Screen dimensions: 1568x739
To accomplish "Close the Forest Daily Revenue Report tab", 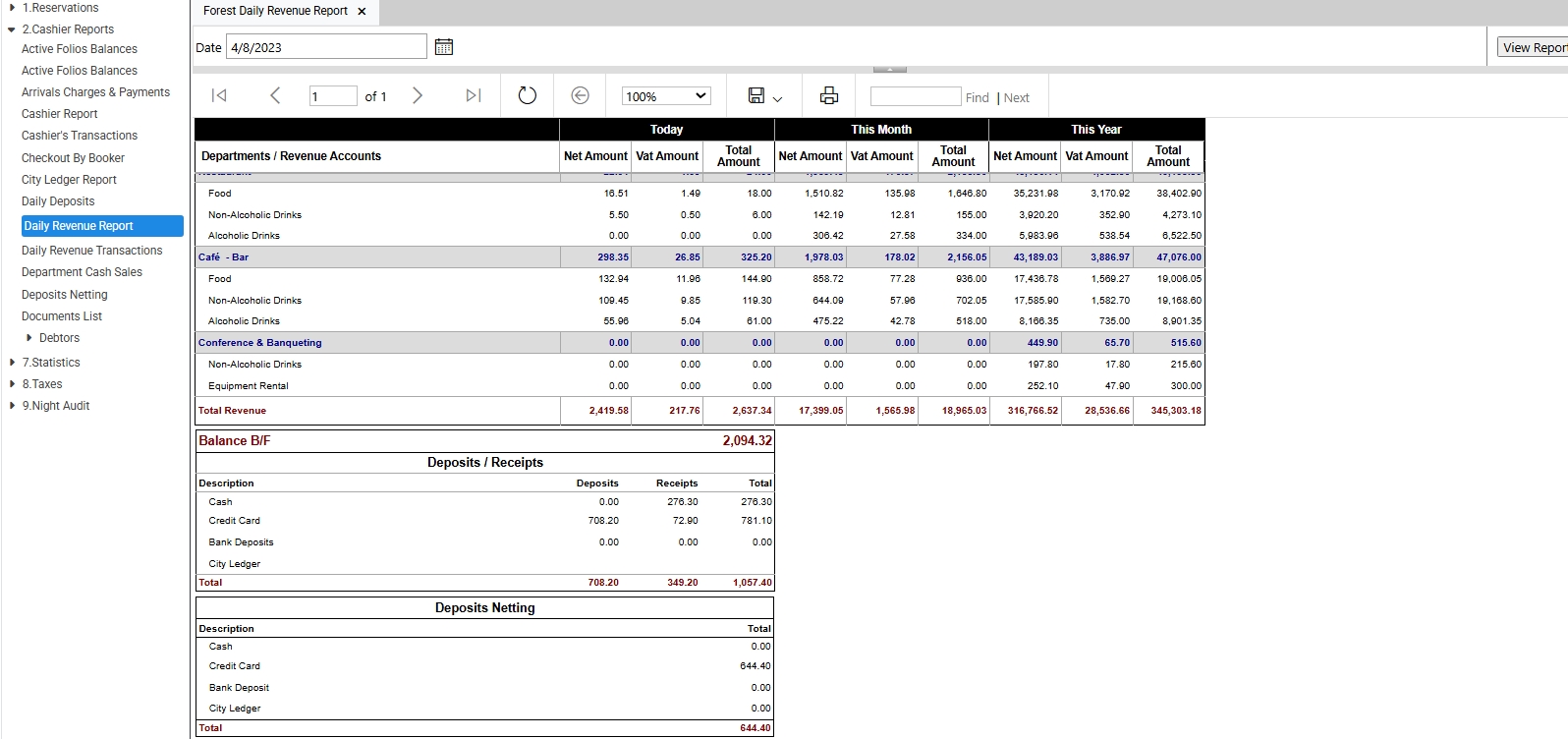I will pyautogui.click(x=362, y=12).
